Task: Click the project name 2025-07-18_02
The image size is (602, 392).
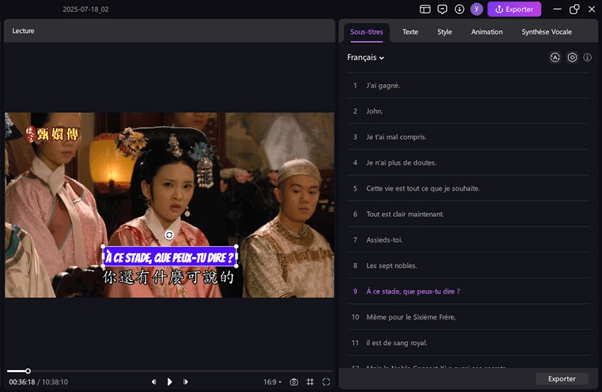Action: pos(86,9)
